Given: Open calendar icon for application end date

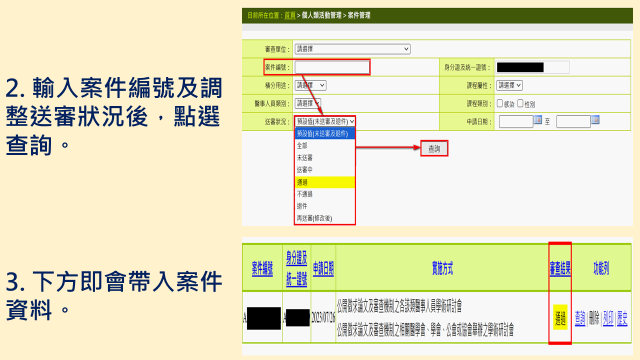Looking at the screenshot, I should [595, 120].
